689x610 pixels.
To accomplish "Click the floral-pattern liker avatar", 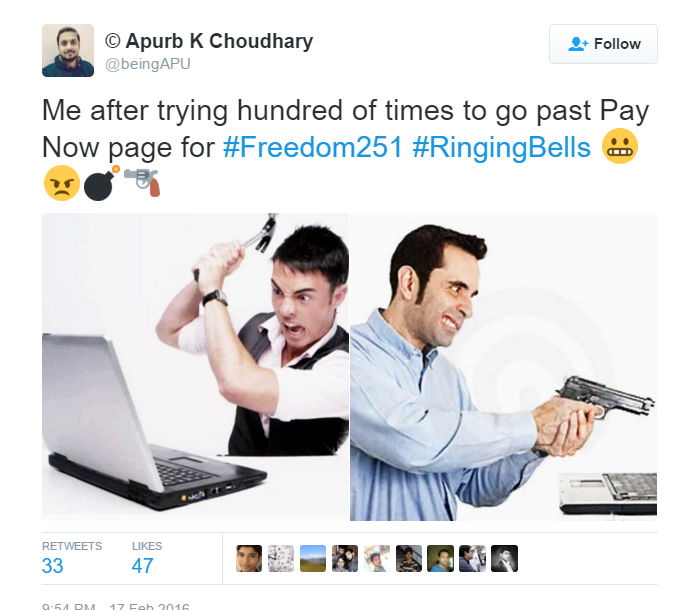I will tap(281, 559).
